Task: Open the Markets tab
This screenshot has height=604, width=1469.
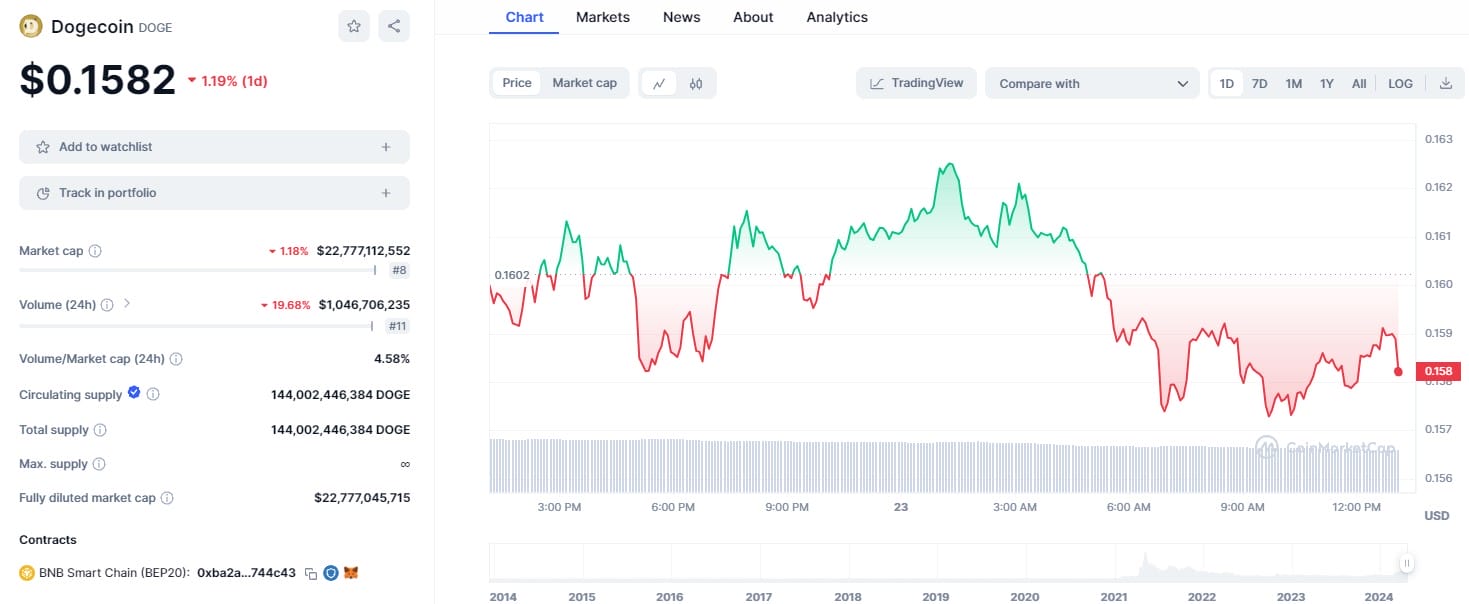Action: pos(603,17)
